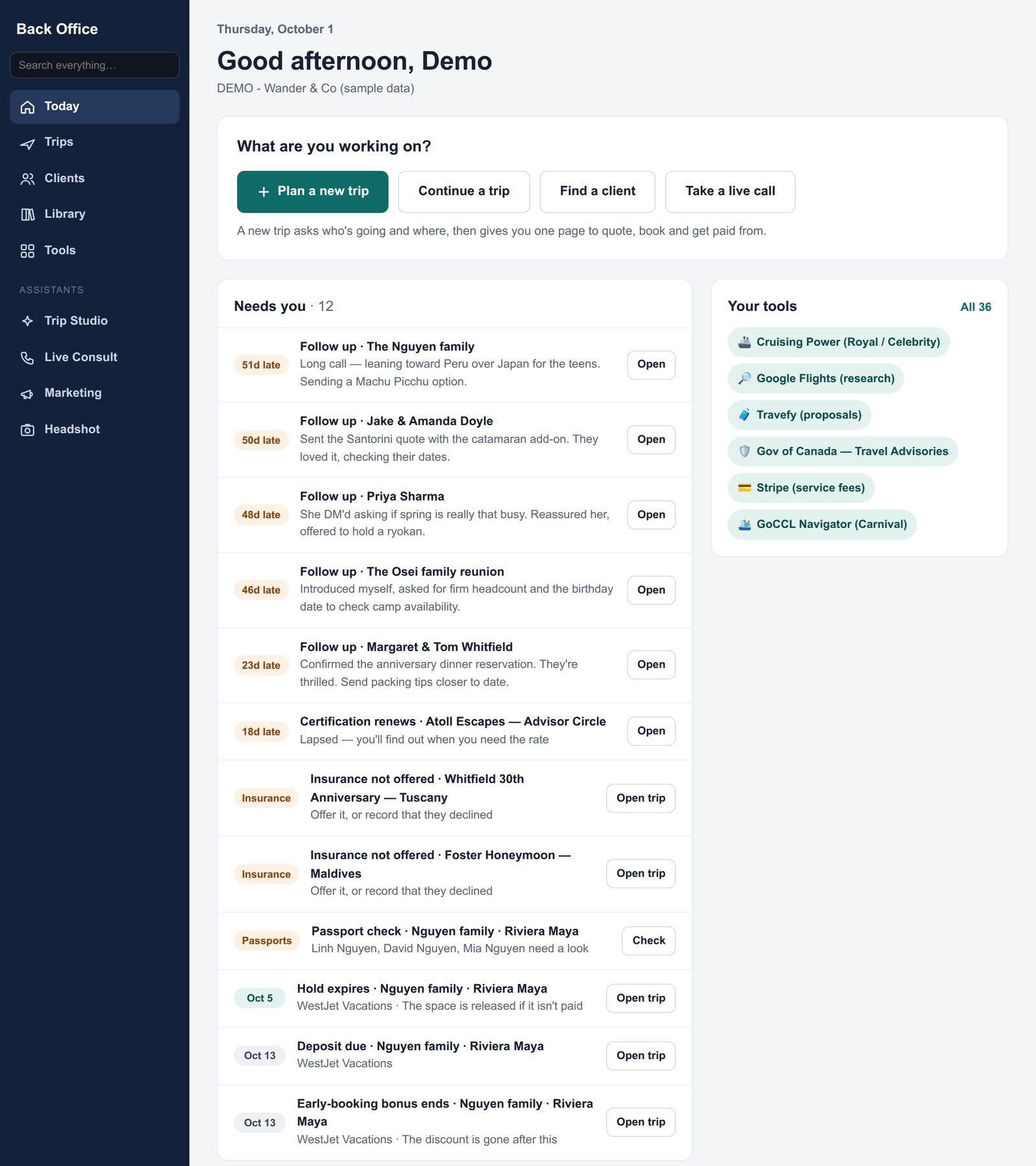View All 36 tools link
The image size is (1036, 1166).
tap(975, 307)
